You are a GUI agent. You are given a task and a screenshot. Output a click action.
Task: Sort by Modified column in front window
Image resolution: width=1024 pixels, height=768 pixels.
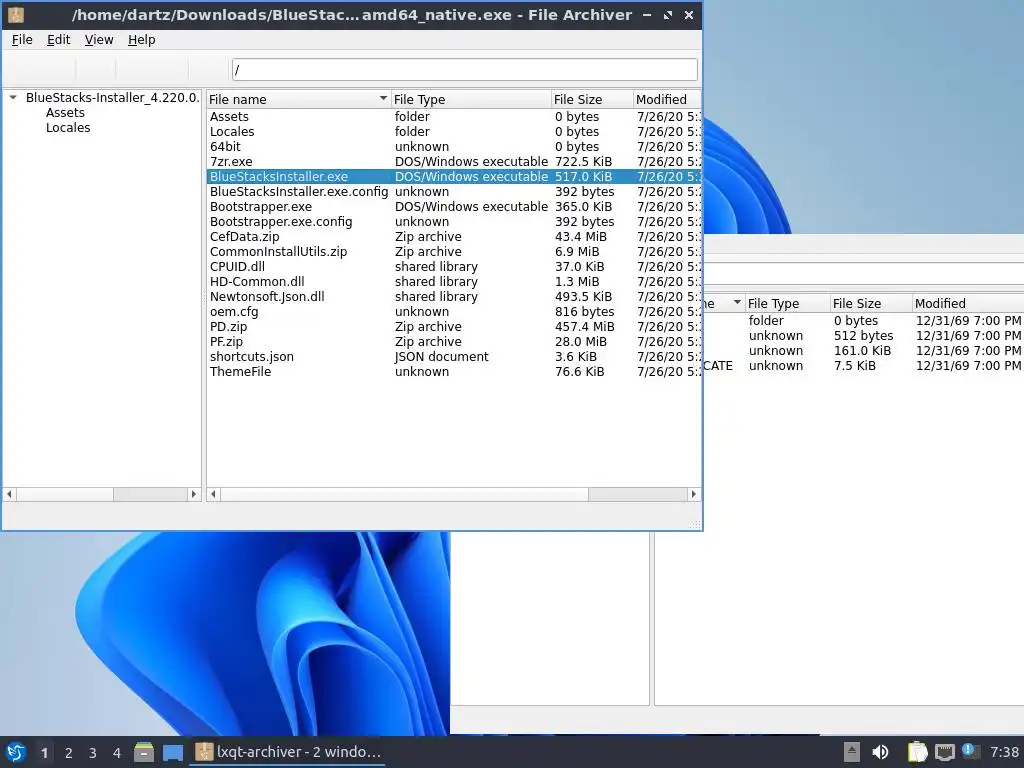(x=667, y=99)
